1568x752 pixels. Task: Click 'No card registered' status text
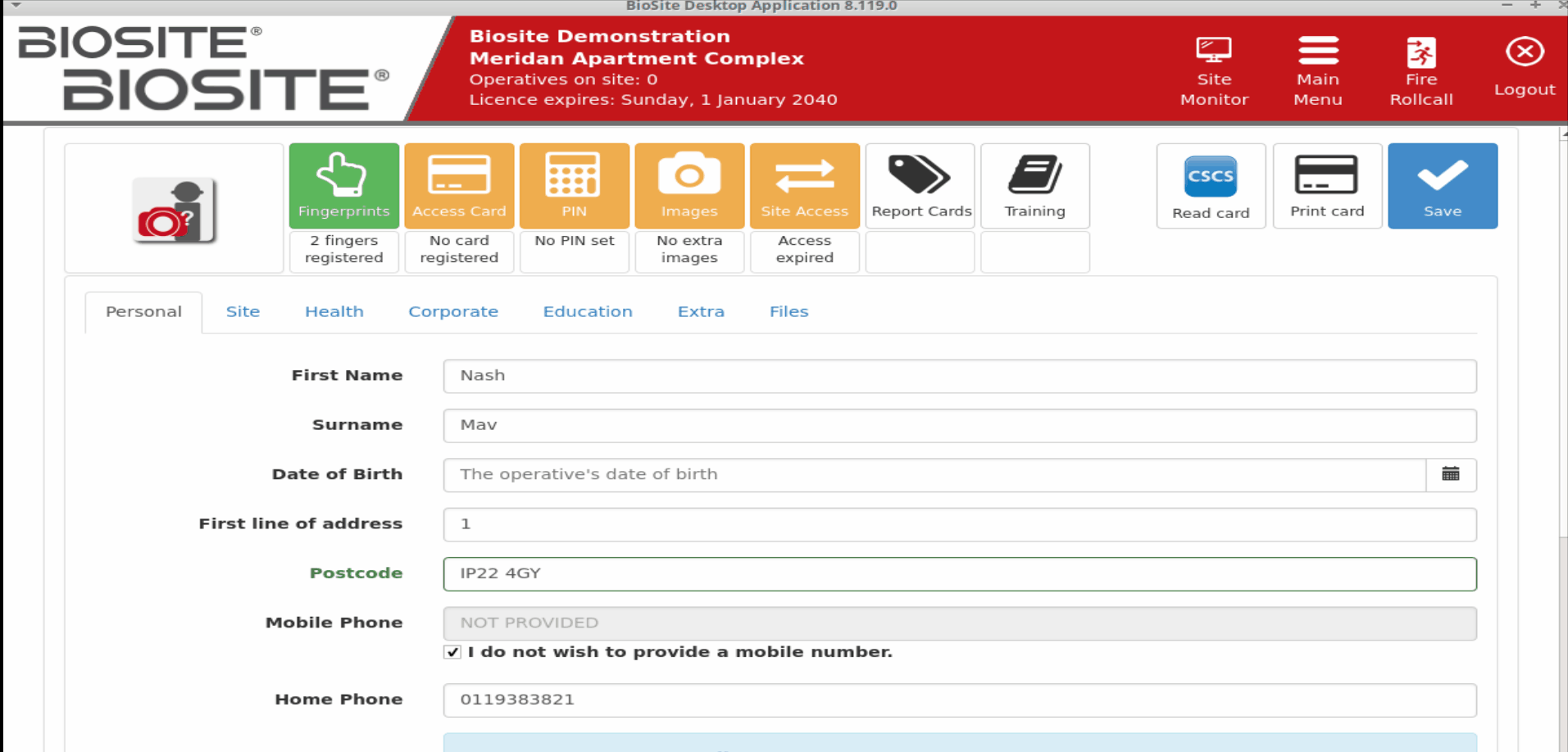point(459,249)
